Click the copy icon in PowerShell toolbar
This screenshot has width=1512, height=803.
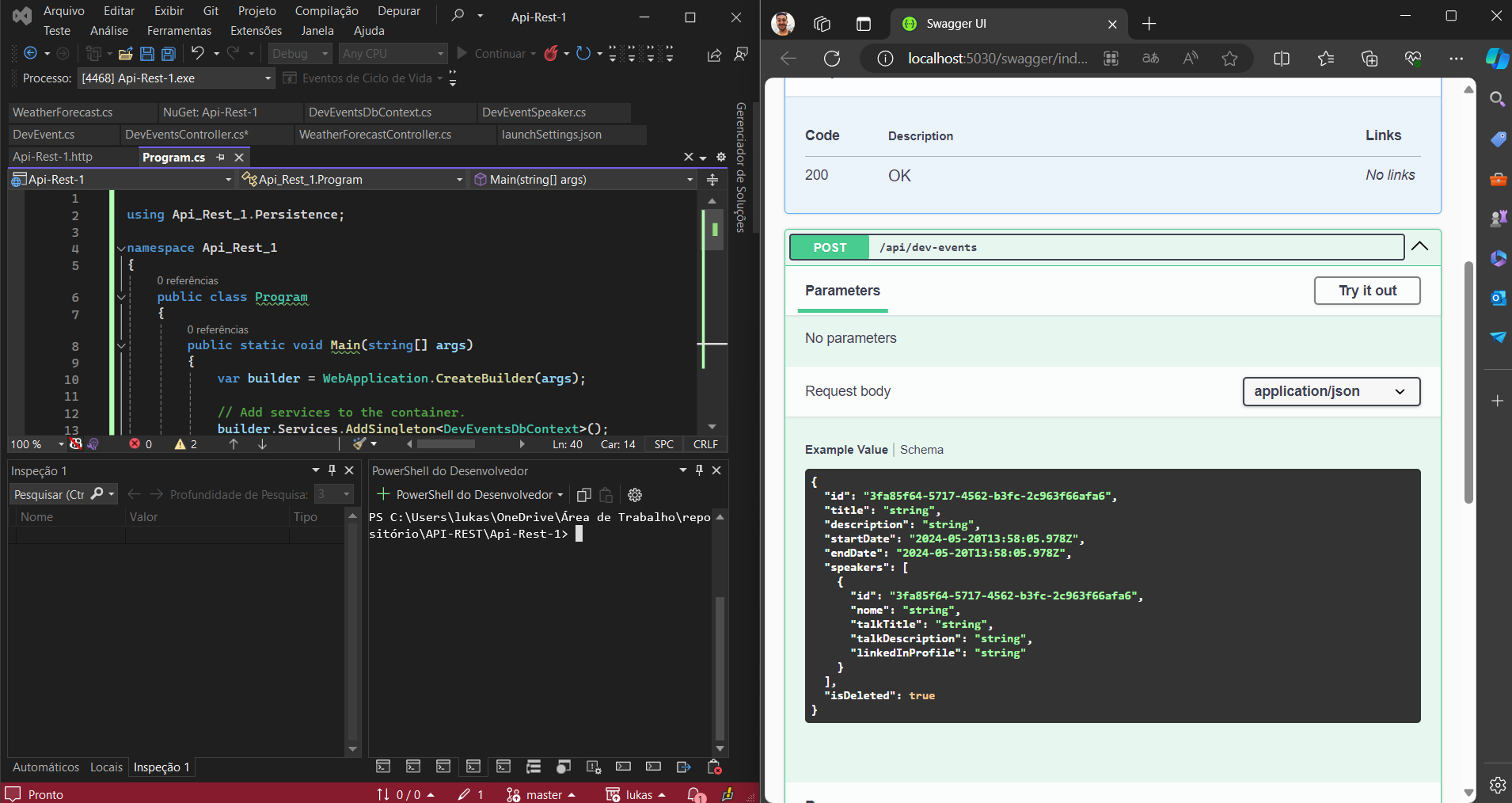pos(584,495)
